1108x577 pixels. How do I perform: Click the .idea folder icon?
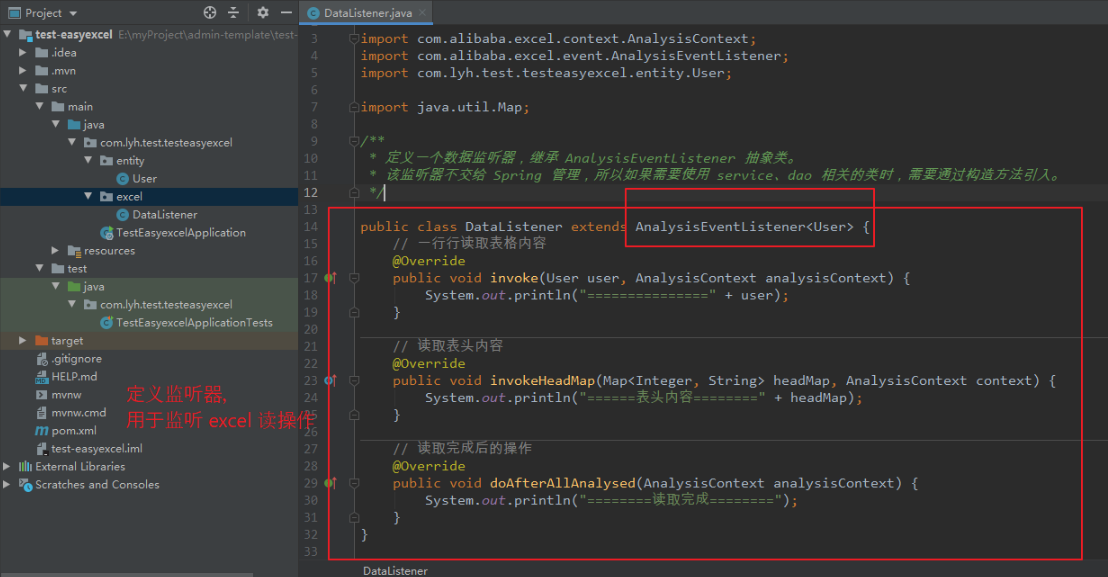(x=42, y=53)
